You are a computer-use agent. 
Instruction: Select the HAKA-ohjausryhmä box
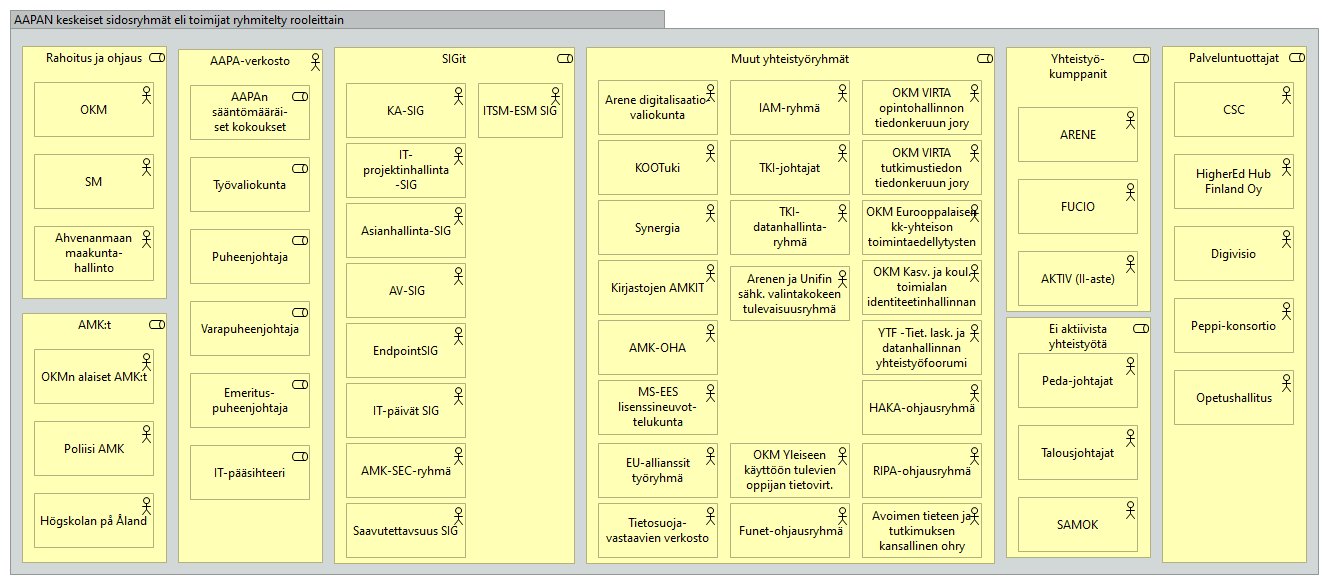click(x=921, y=409)
